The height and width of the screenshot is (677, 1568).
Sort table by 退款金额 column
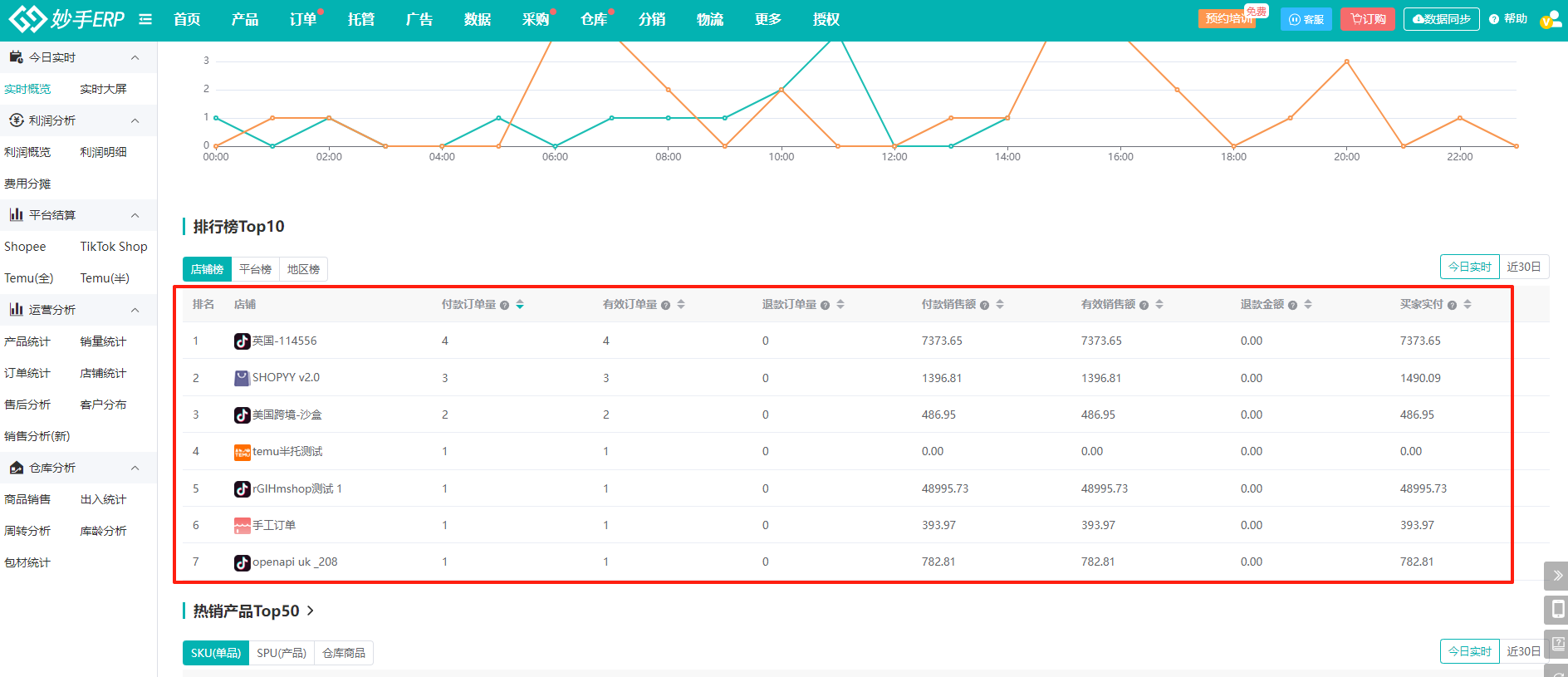pos(1308,305)
